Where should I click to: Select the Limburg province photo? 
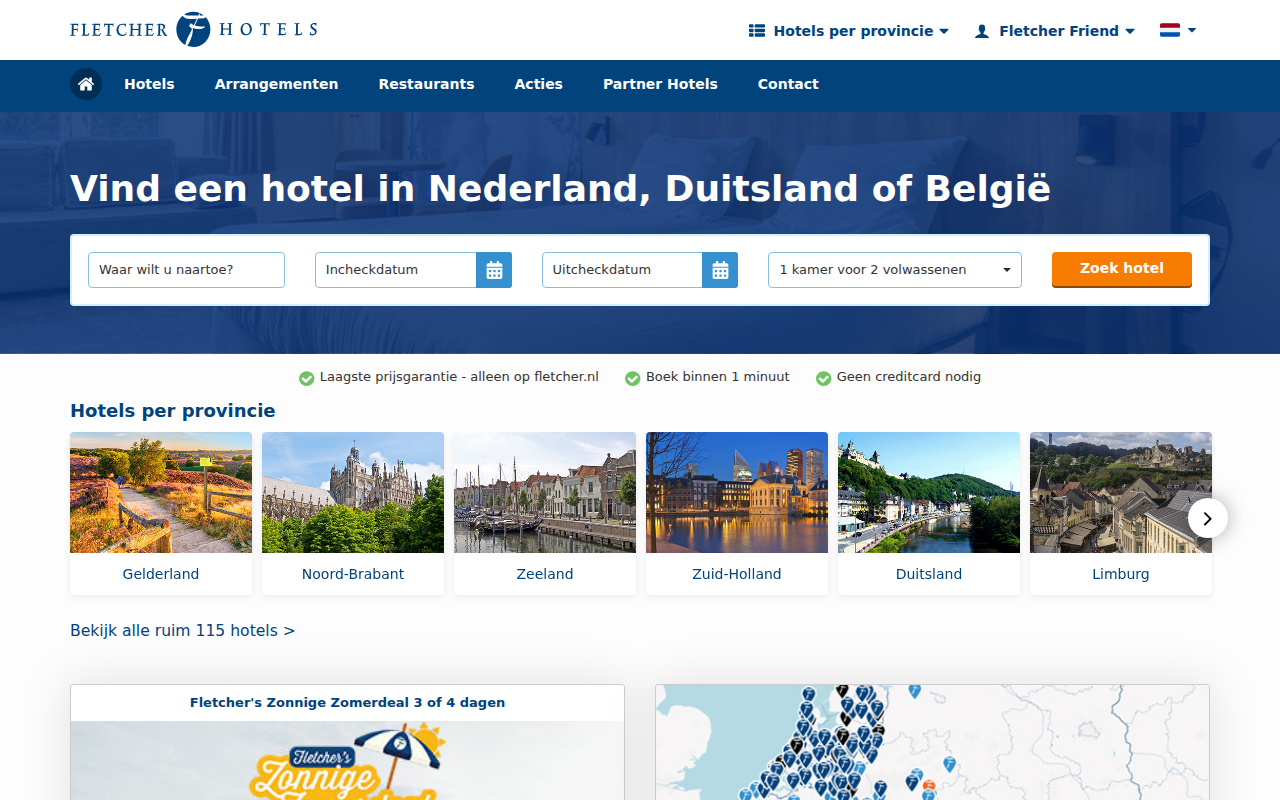coord(1121,492)
